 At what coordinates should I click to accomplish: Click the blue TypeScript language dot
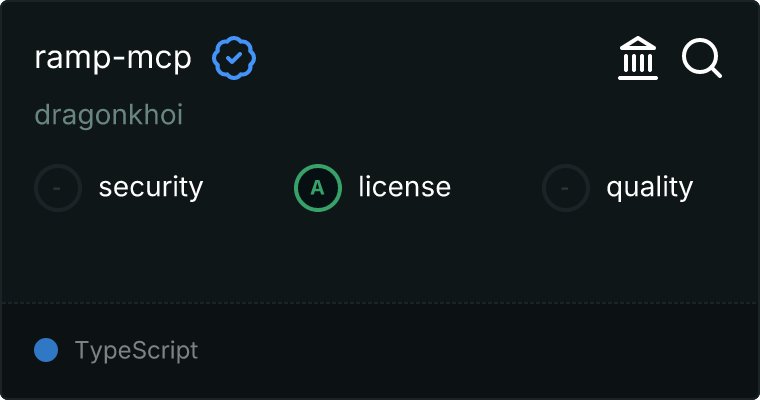tap(46, 350)
